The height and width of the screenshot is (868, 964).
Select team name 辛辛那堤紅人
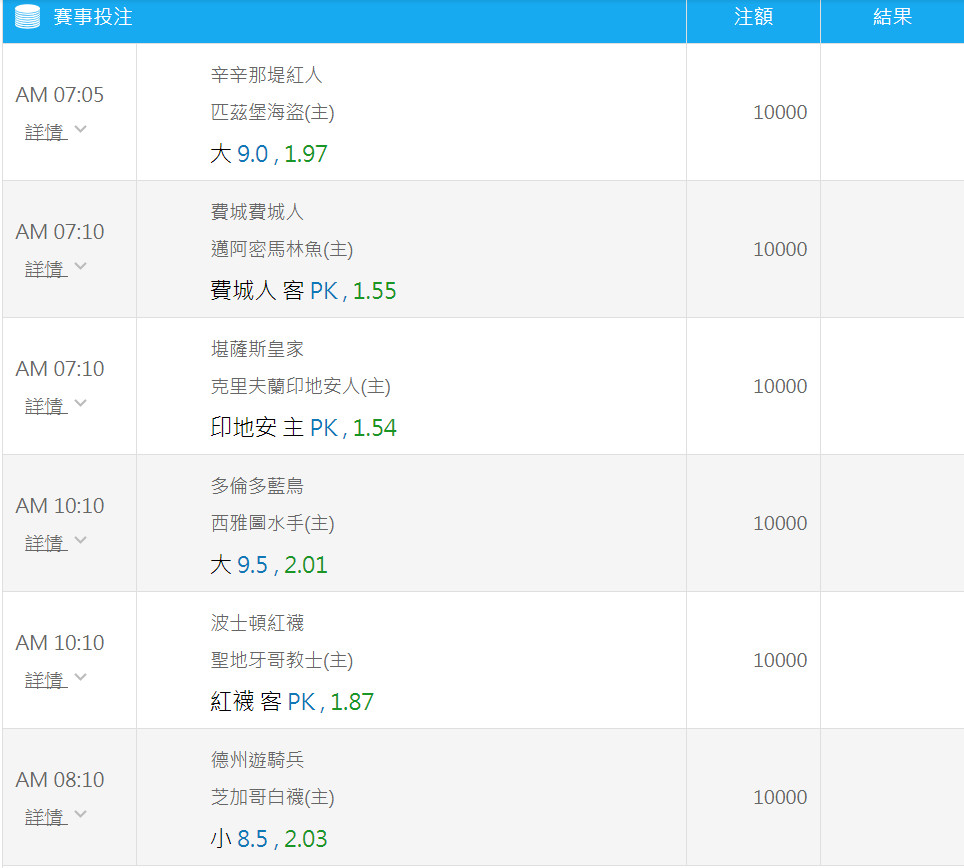click(266, 75)
